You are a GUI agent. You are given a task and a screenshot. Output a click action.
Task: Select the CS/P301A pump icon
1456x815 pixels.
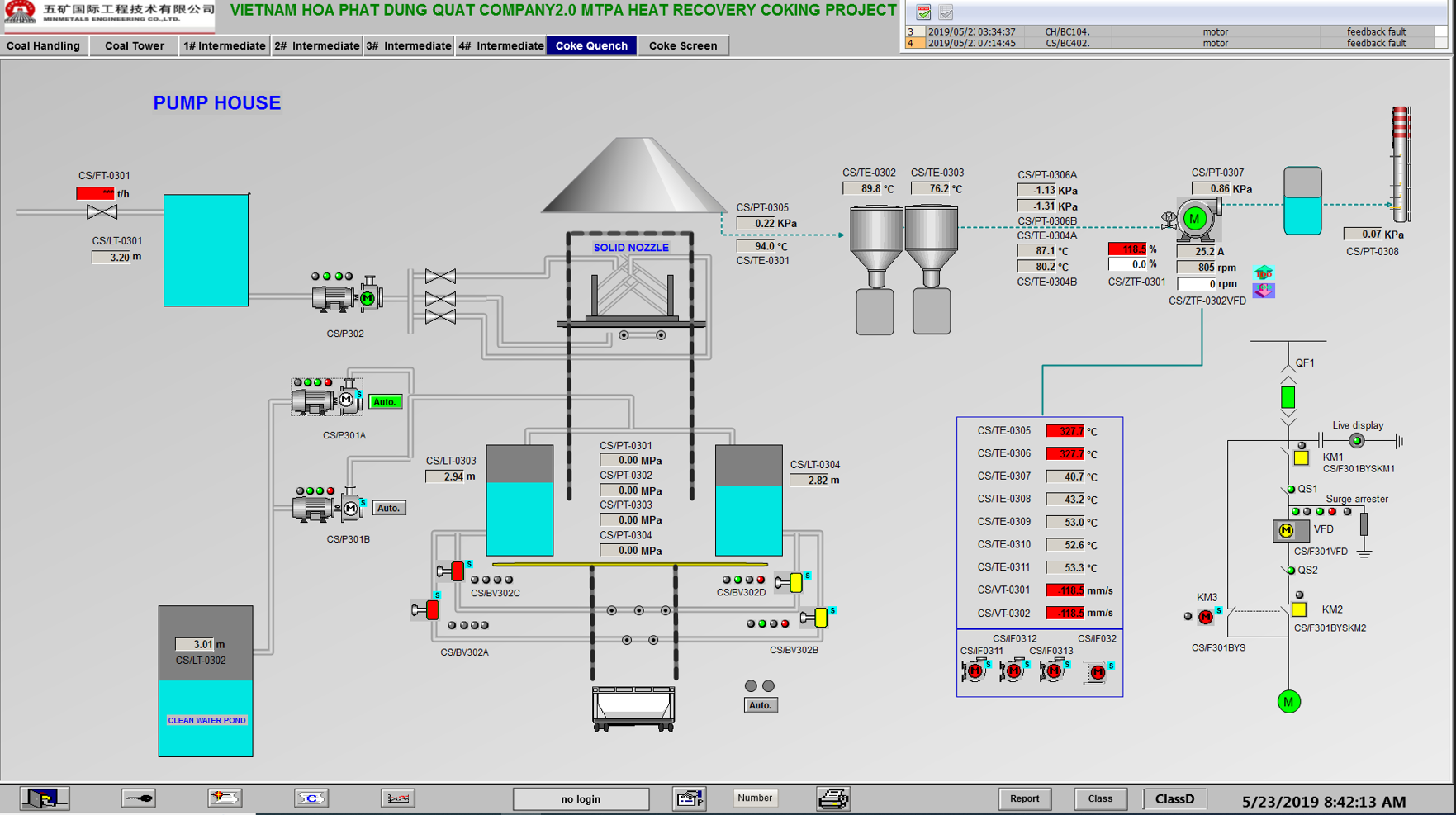coord(326,400)
